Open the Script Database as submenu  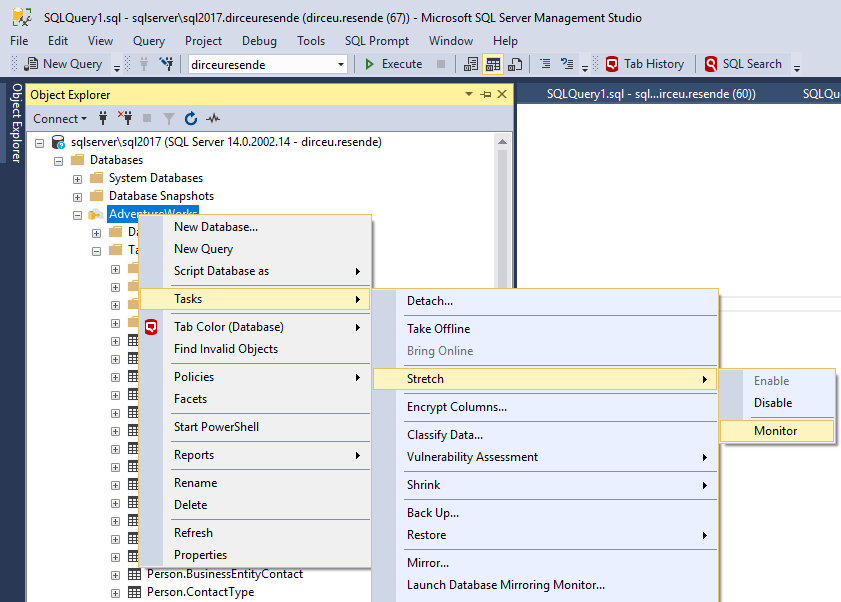click(255, 271)
